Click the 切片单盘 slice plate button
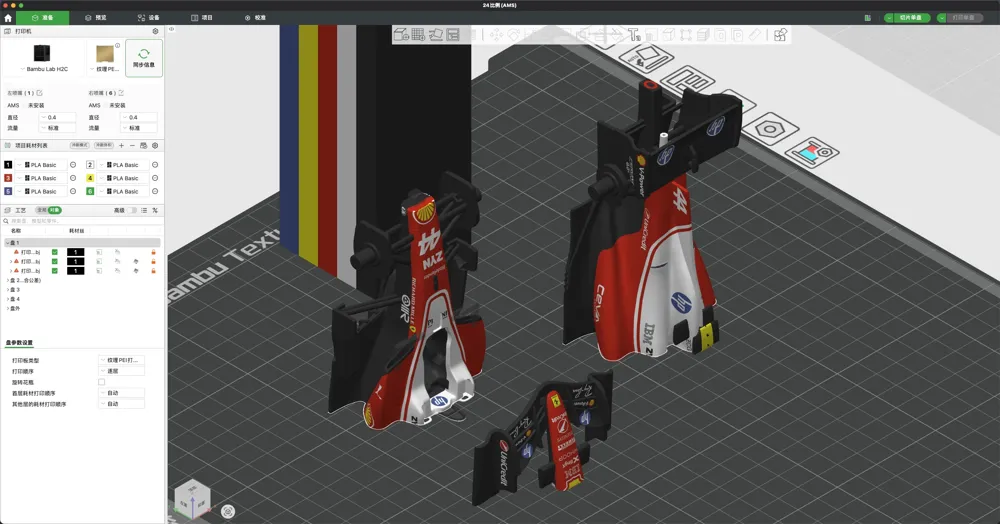 click(911, 18)
